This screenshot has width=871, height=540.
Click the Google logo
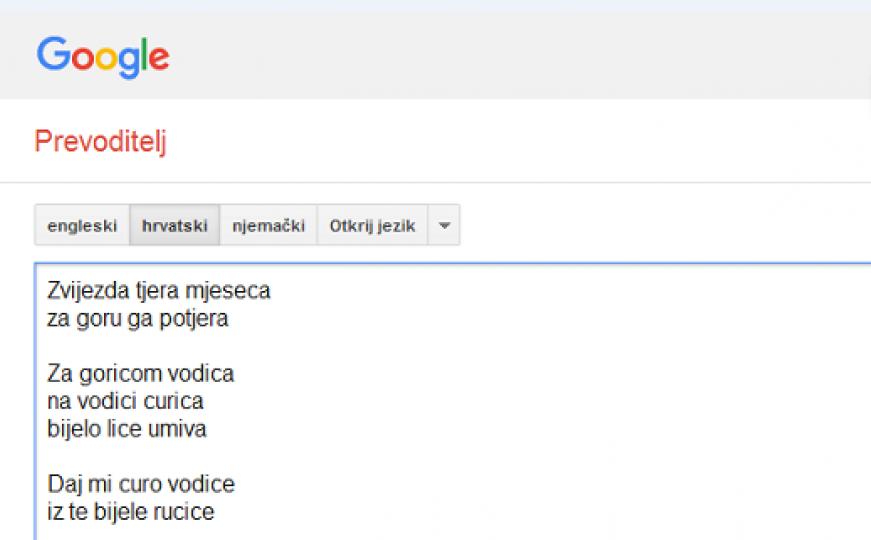[x=103, y=56]
